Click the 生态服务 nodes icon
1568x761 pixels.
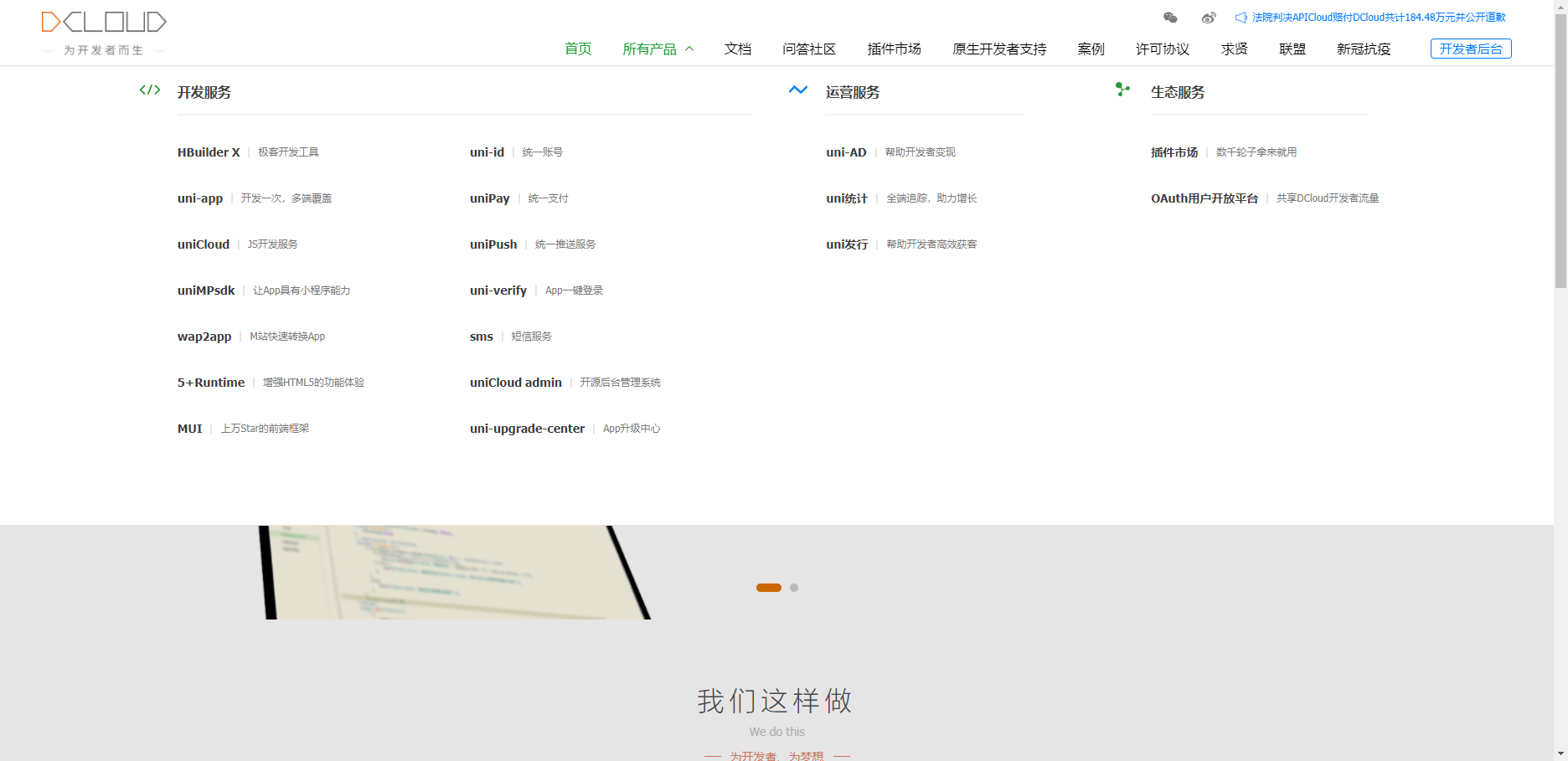pos(1122,89)
